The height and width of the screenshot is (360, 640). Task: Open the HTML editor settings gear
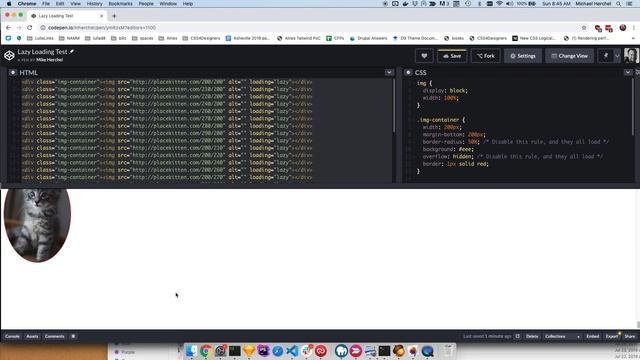13,72
